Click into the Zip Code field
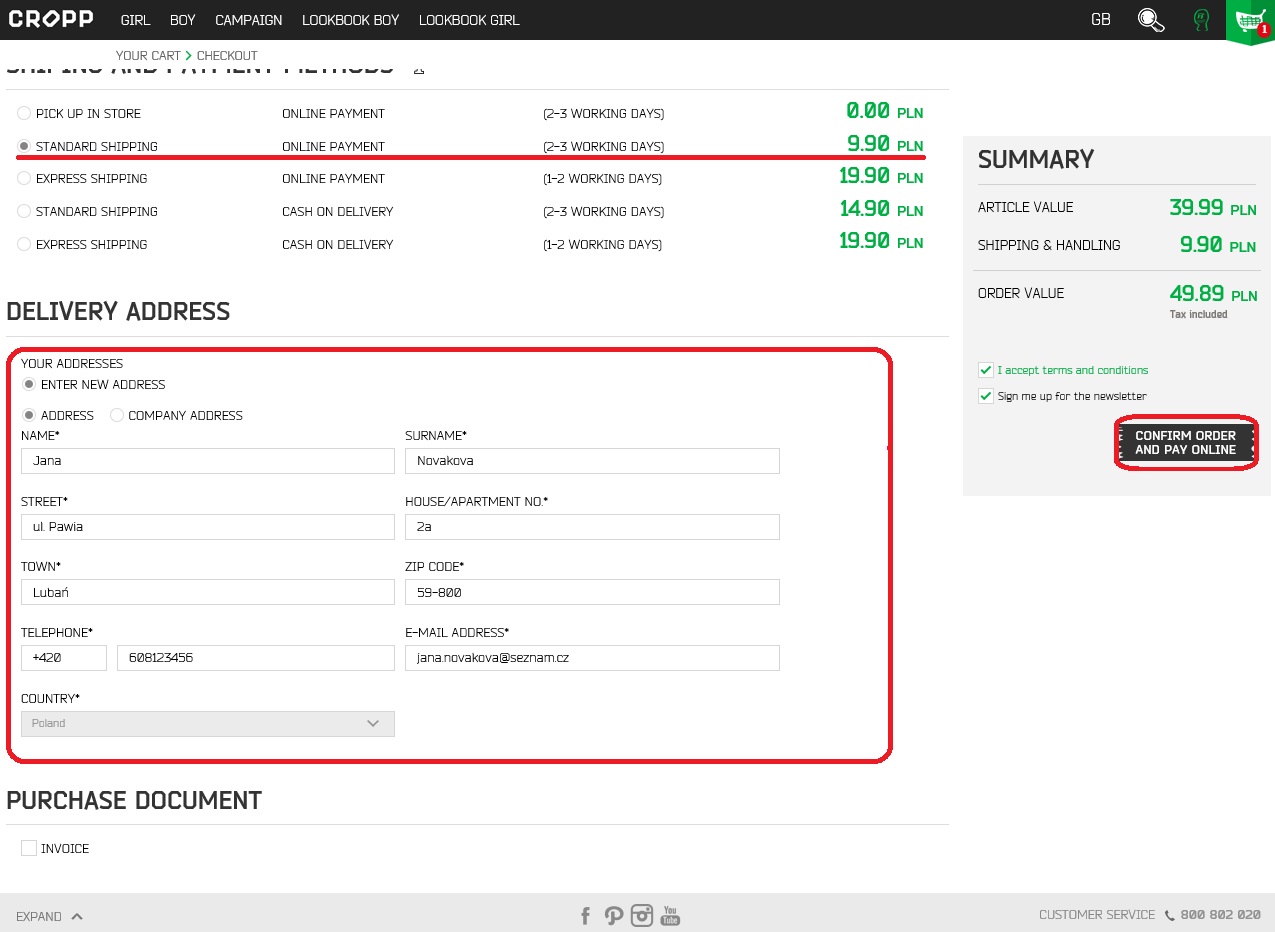Viewport: 1275px width, 932px height. click(592, 592)
